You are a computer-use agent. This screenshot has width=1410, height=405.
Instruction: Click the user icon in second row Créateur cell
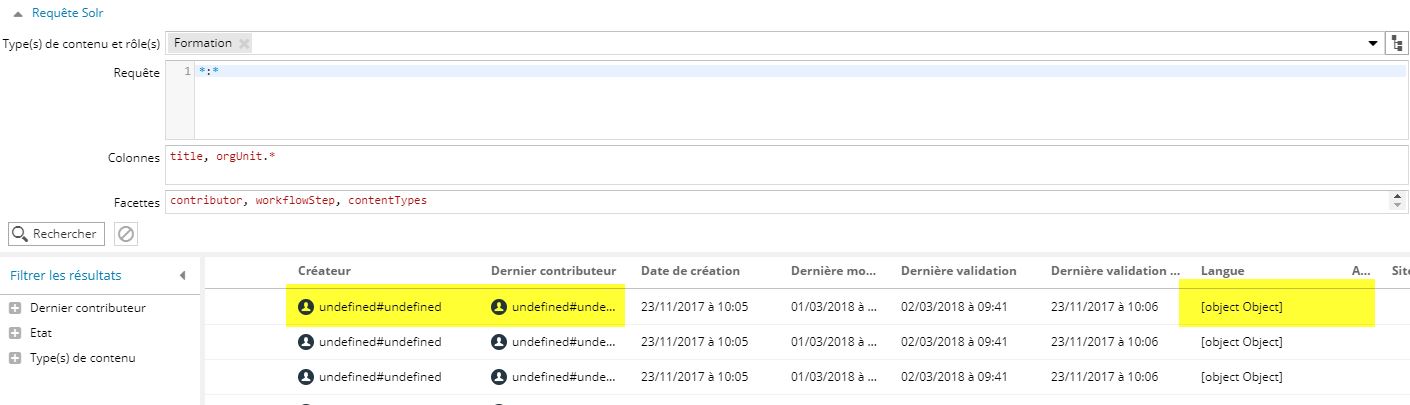(x=306, y=342)
